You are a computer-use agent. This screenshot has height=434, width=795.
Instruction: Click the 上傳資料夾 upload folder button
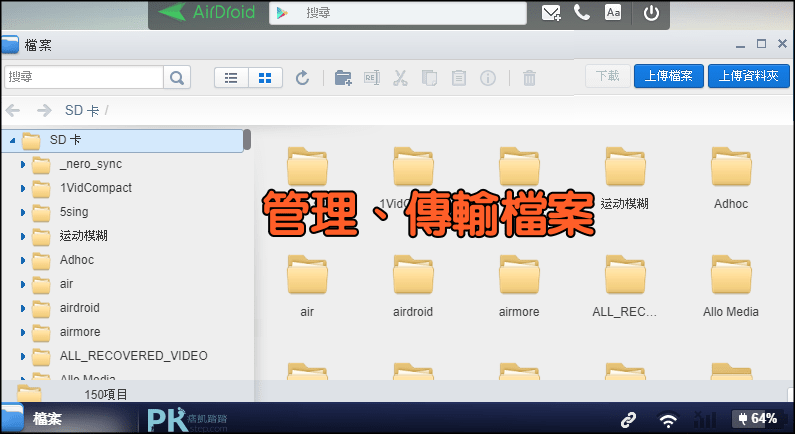(x=749, y=76)
